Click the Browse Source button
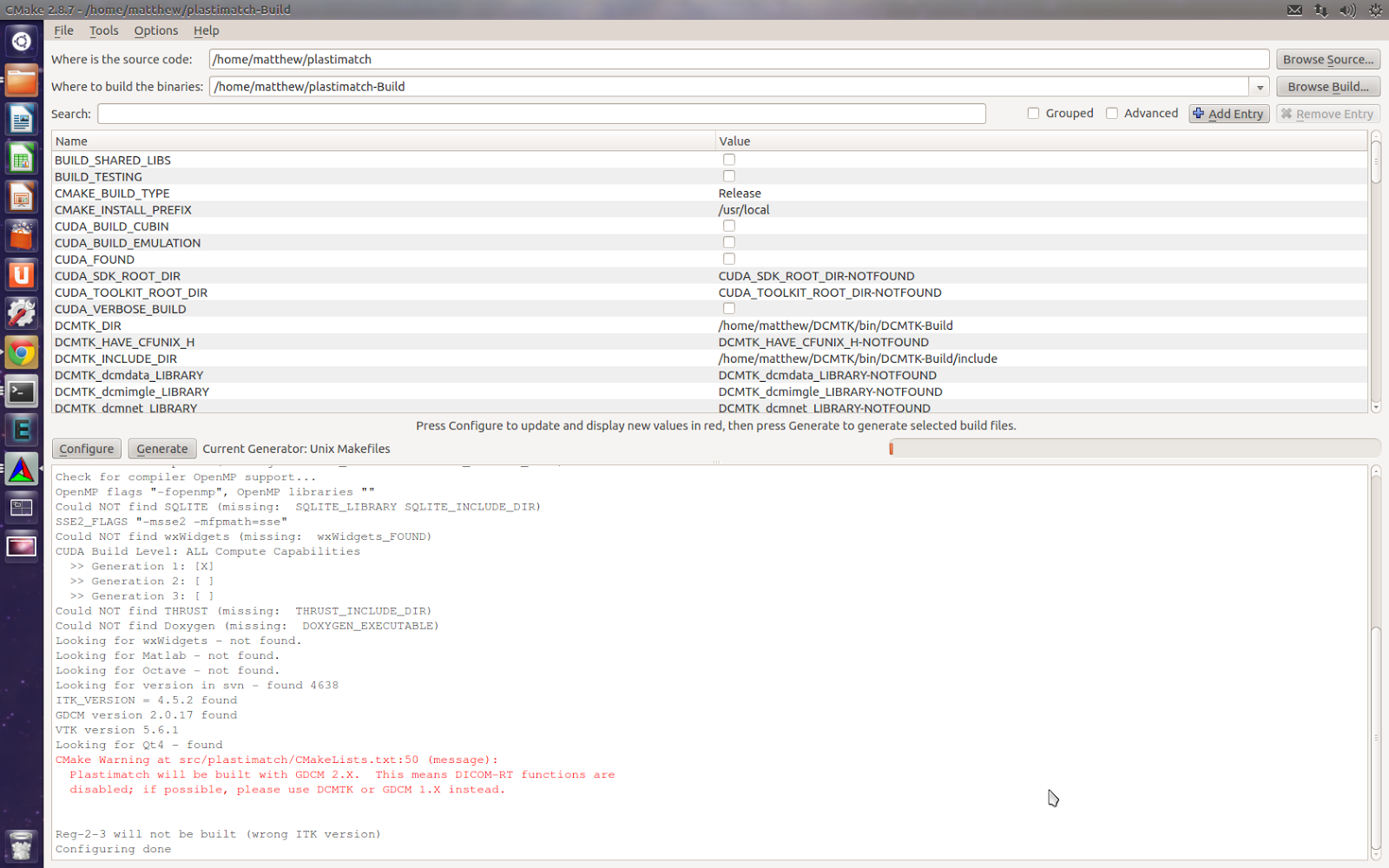The image size is (1389, 868). (1327, 59)
